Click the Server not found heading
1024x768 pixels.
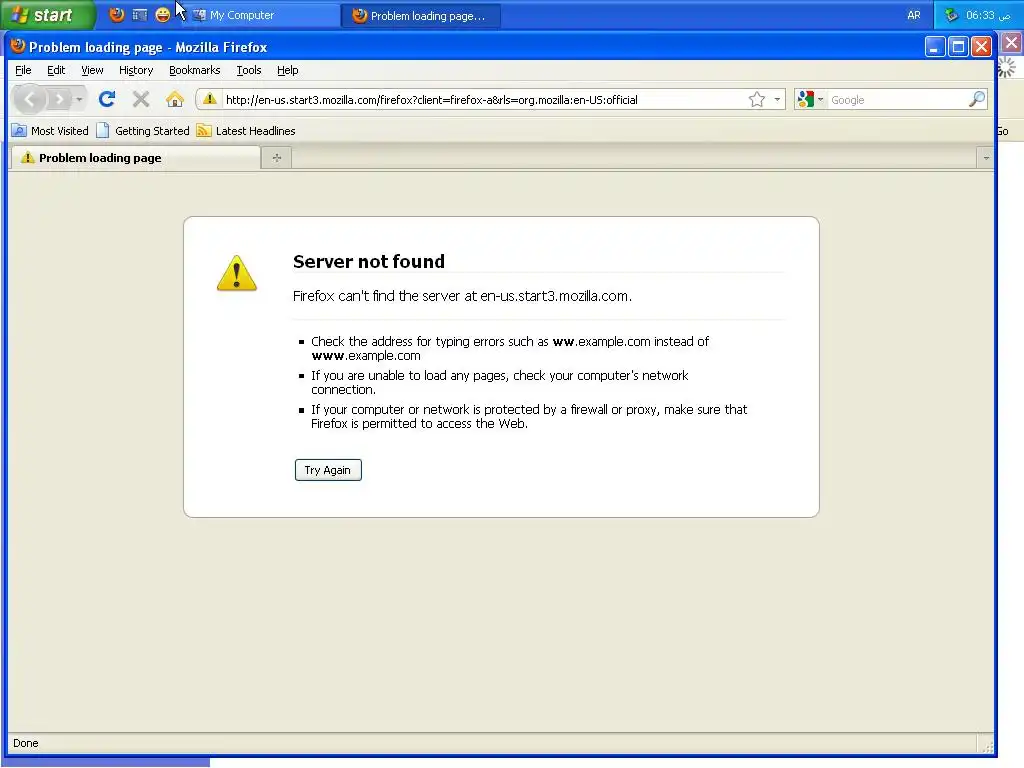tap(368, 261)
